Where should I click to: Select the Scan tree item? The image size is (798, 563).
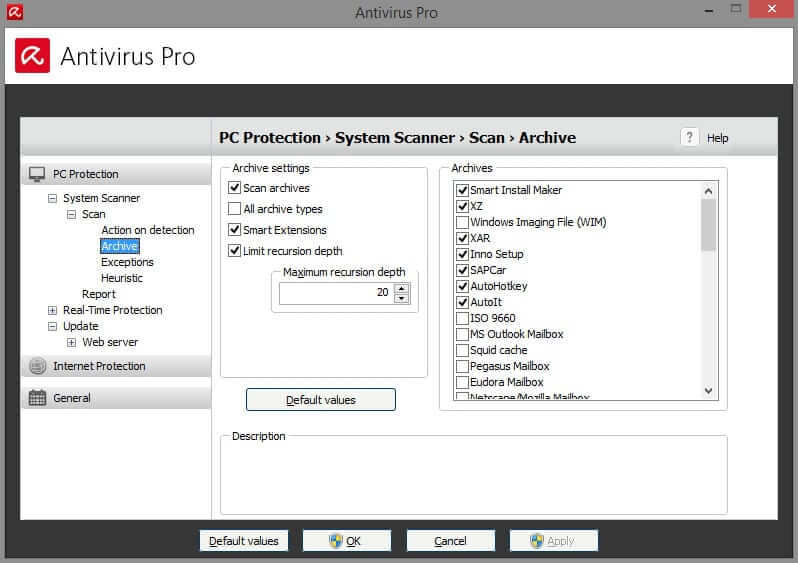(x=94, y=214)
